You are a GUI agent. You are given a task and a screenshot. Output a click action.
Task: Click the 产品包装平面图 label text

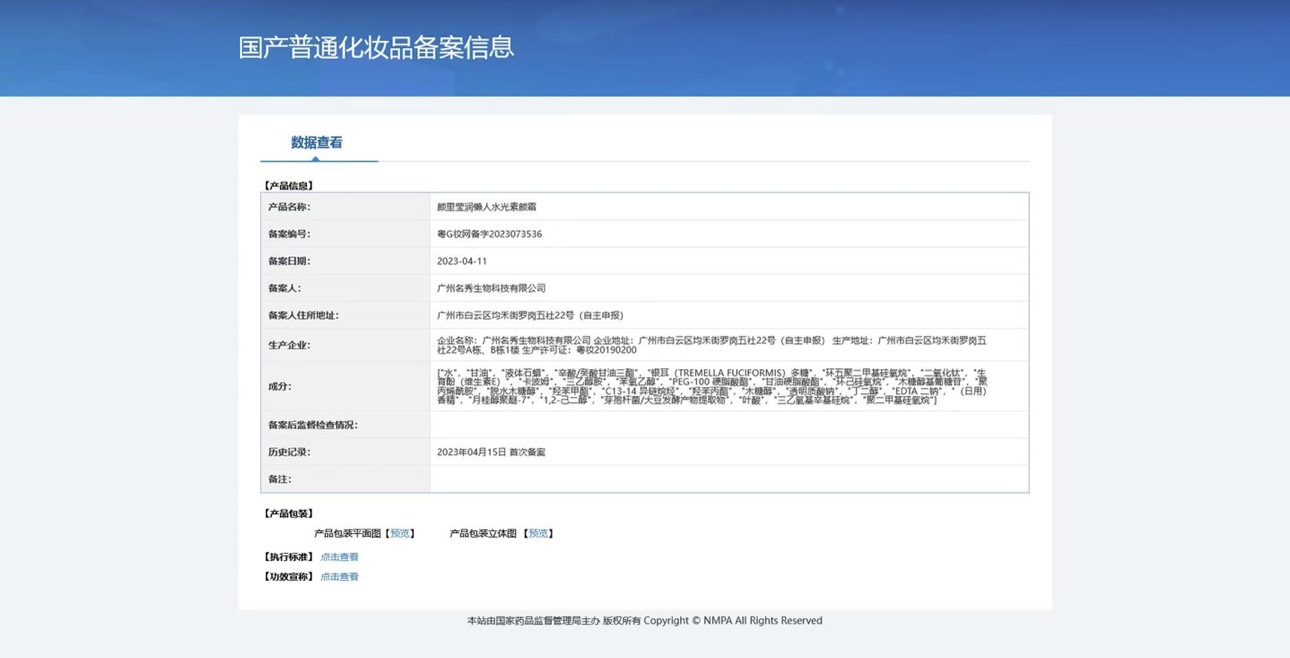(x=348, y=534)
